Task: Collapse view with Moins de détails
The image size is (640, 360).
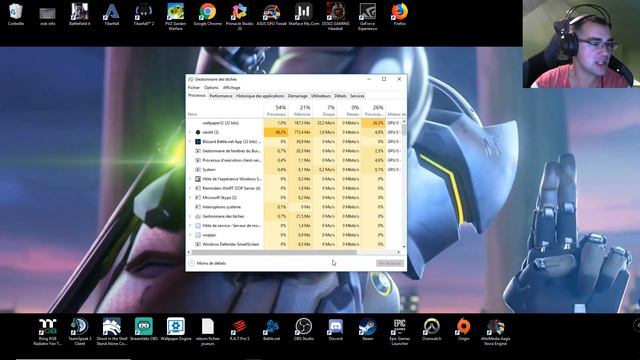Action: pos(207,263)
